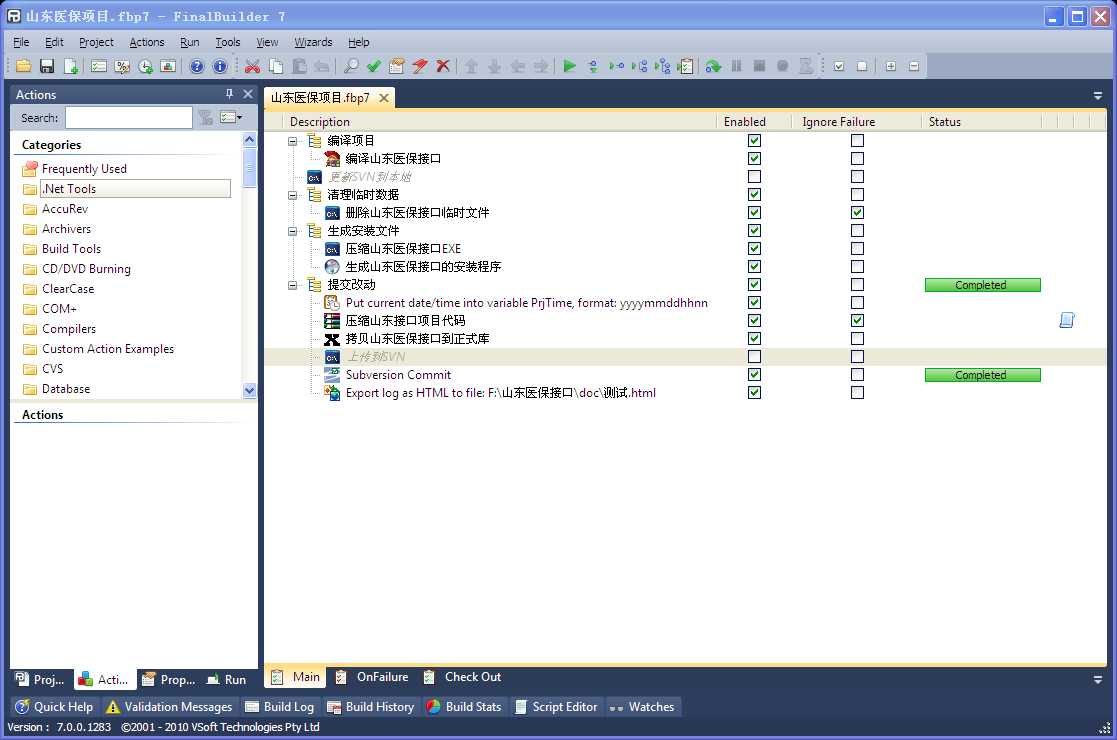Click the plus expand-all toolbar icon
Screen dimensions: 1117x740
coord(890,66)
